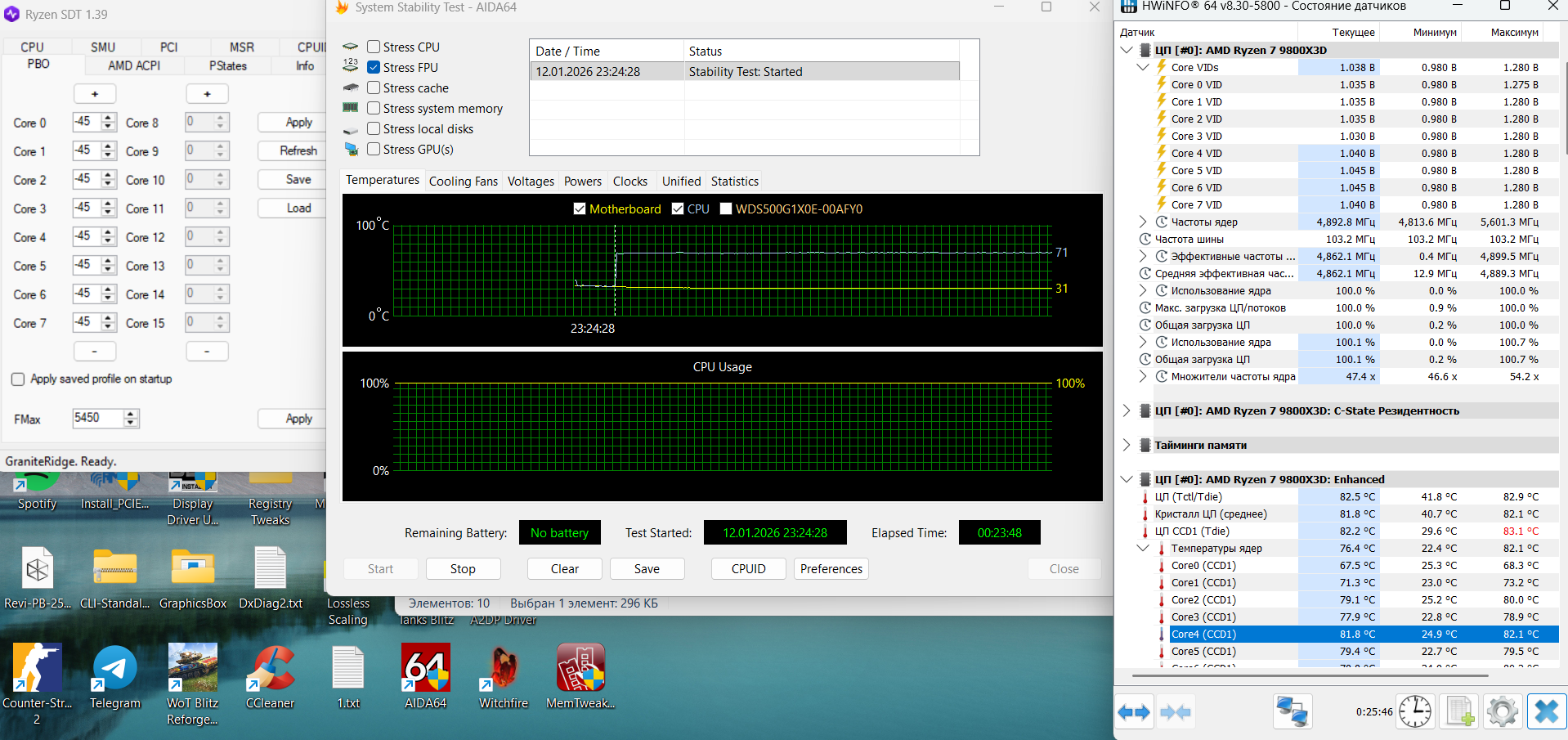
Task: Click the CPUID button in AIDA64
Action: (749, 569)
